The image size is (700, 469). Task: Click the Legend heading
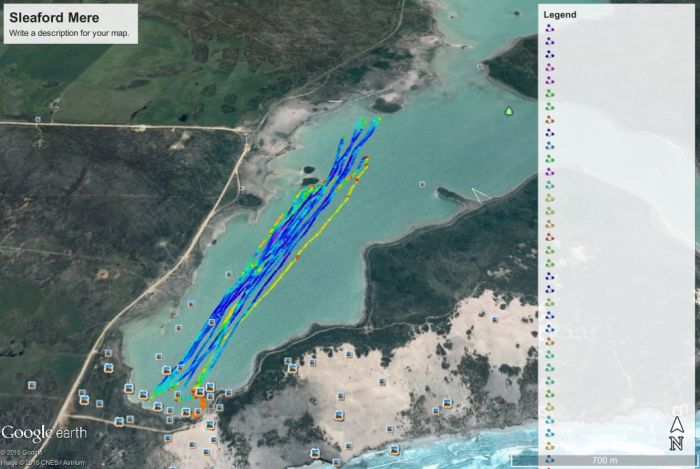pyautogui.click(x=559, y=15)
